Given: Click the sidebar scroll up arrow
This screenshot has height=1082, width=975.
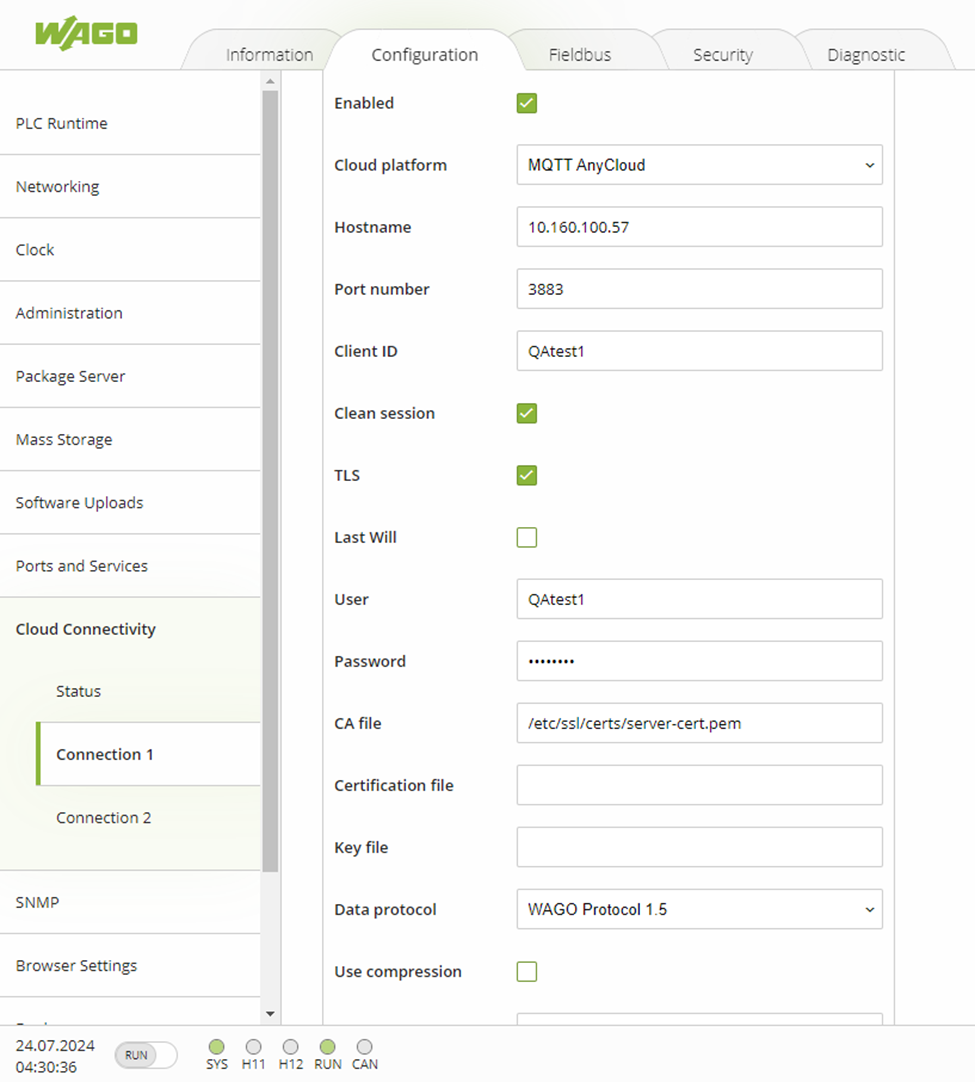Looking at the screenshot, I should (270, 81).
